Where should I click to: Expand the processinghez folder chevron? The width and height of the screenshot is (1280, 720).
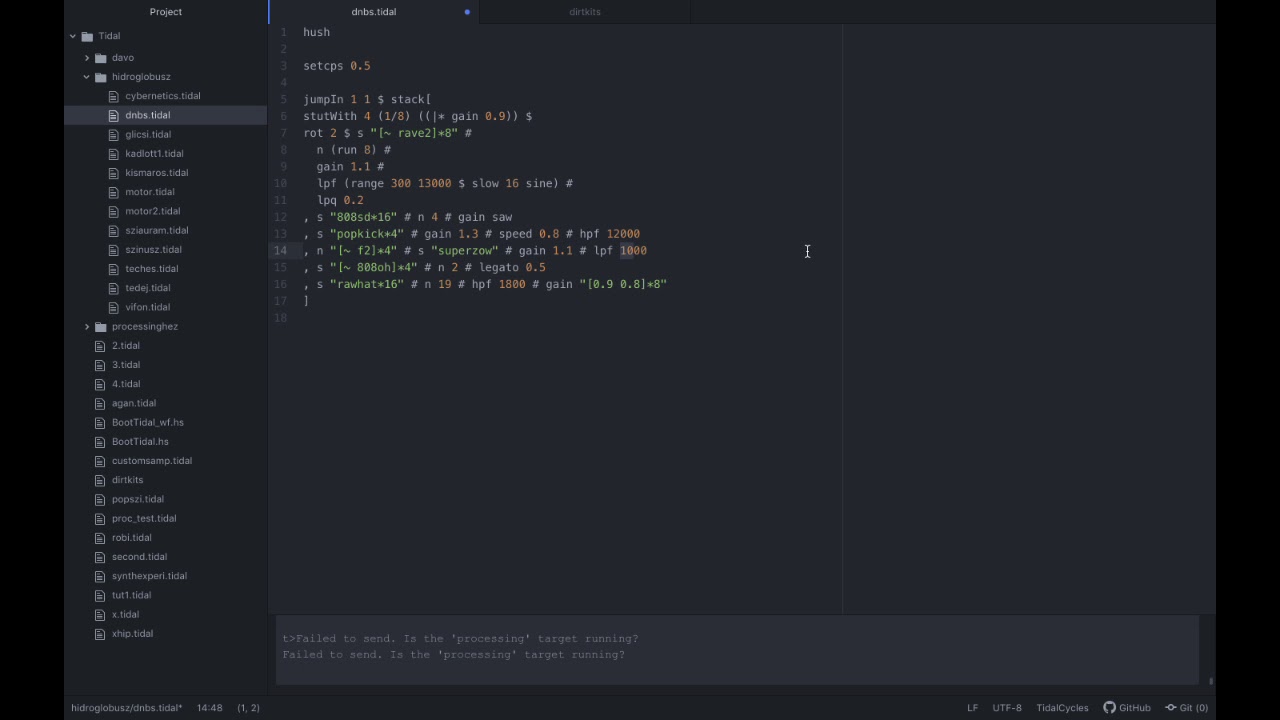[87, 327]
